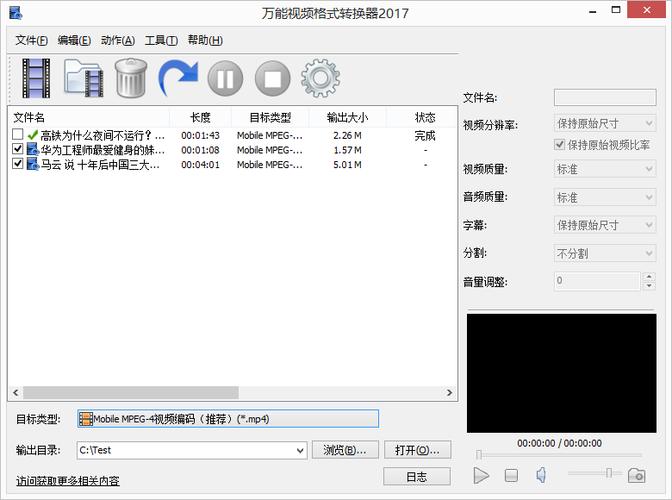Open the 工具(T) menu
Image resolution: width=672 pixels, height=500 pixels.
pyautogui.click(x=161, y=40)
